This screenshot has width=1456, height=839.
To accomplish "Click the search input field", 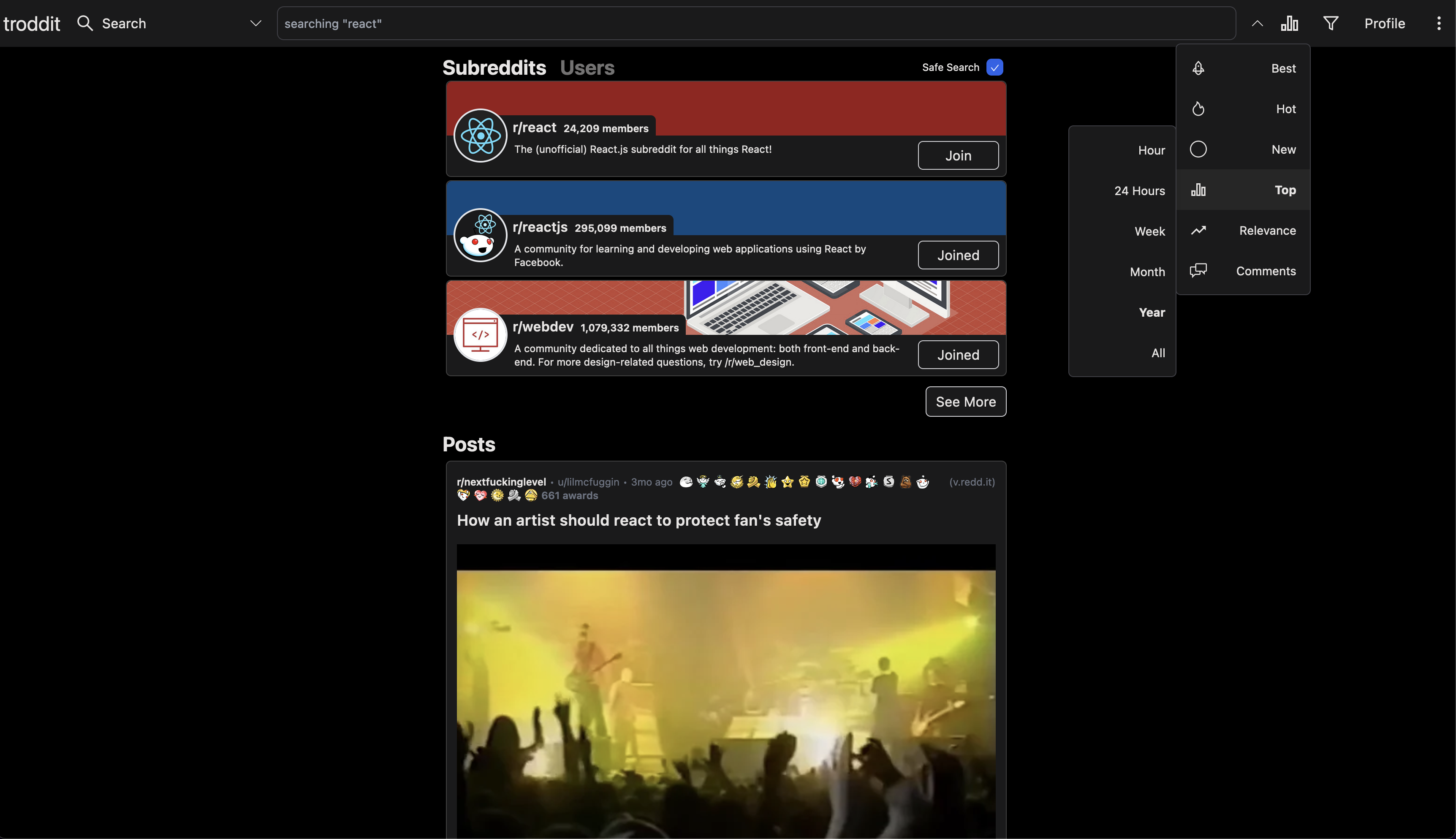I will pyautogui.click(x=755, y=24).
